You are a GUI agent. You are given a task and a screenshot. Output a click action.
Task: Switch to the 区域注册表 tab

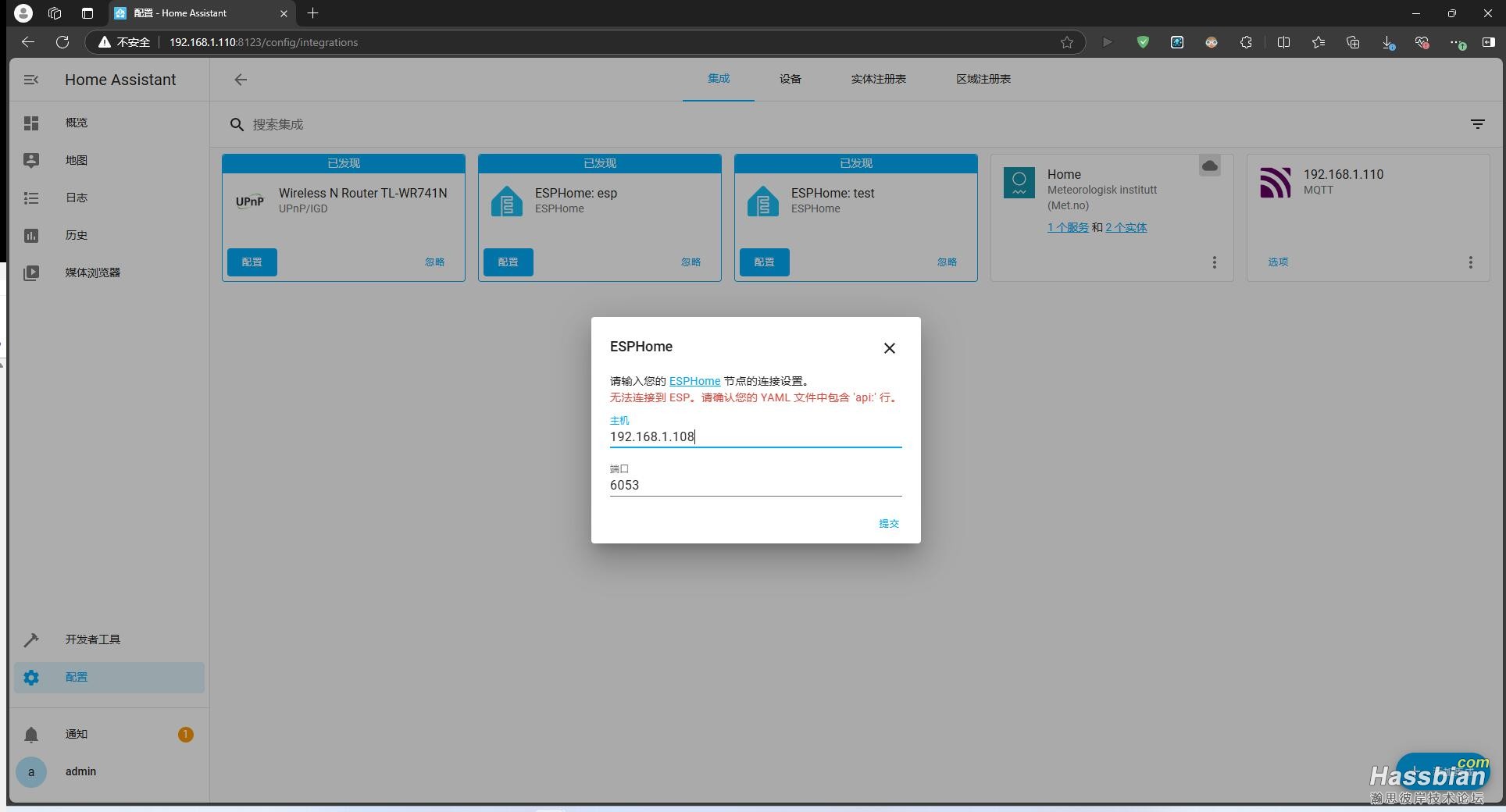pos(983,79)
